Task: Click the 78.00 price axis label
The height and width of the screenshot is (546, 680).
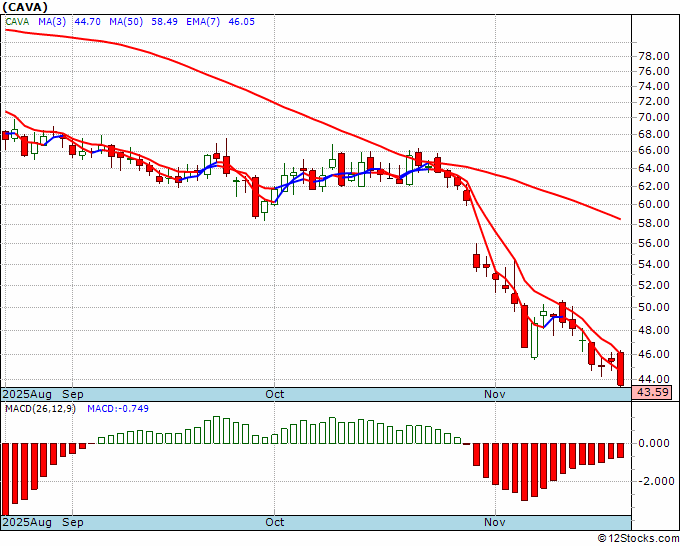Action: coord(654,56)
